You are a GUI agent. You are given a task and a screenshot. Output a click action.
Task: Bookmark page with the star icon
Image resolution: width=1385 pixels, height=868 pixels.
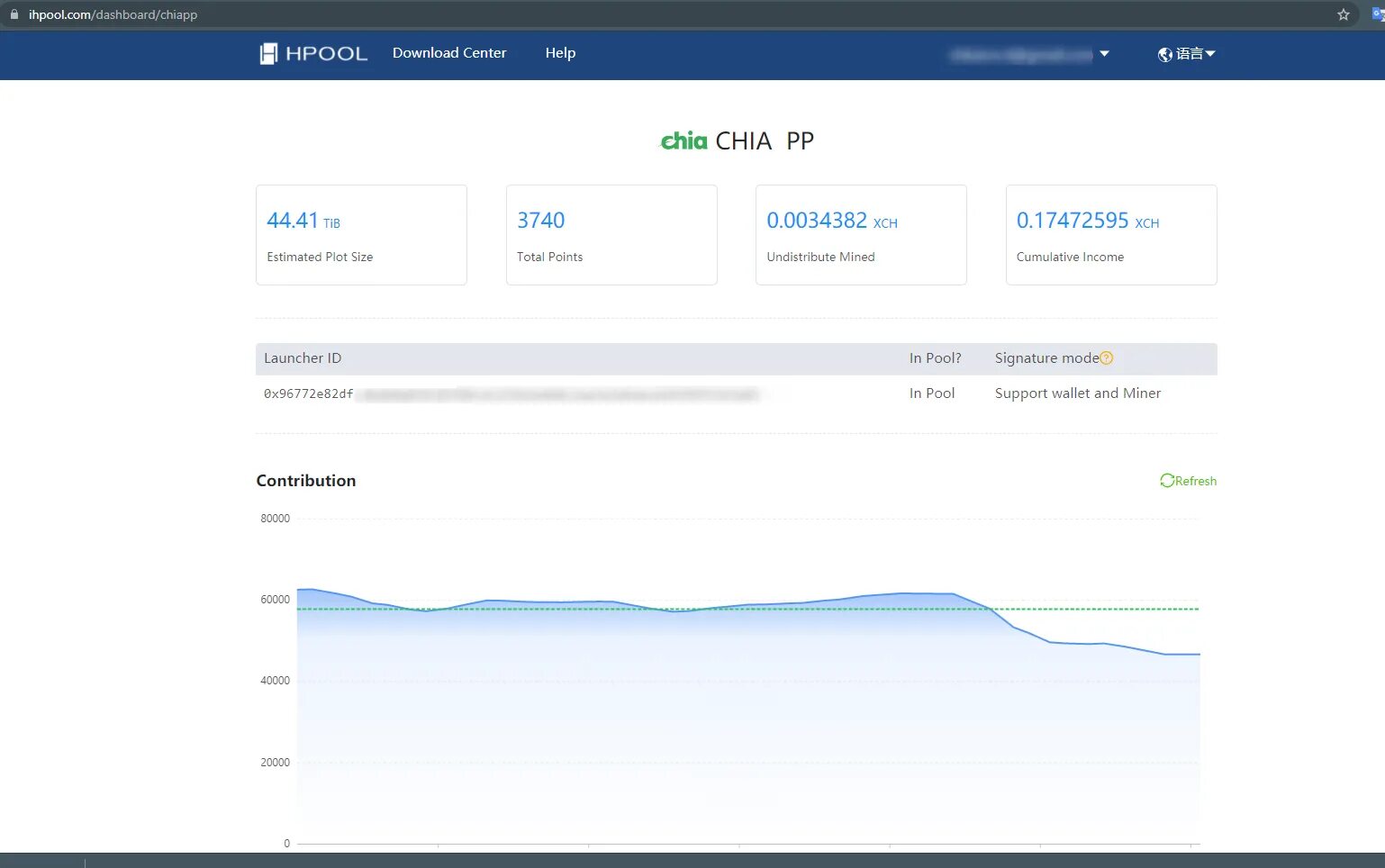(x=1344, y=14)
